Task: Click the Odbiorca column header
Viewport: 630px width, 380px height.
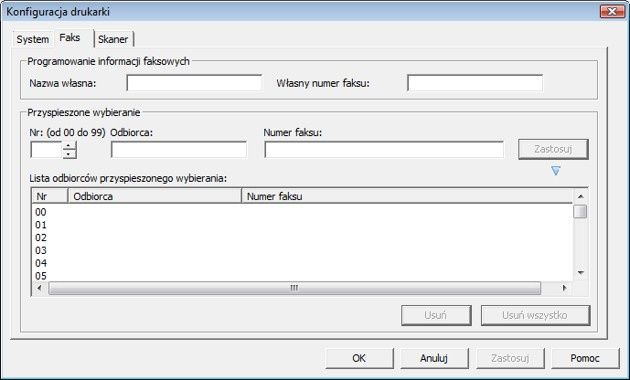Action: (155, 196)
